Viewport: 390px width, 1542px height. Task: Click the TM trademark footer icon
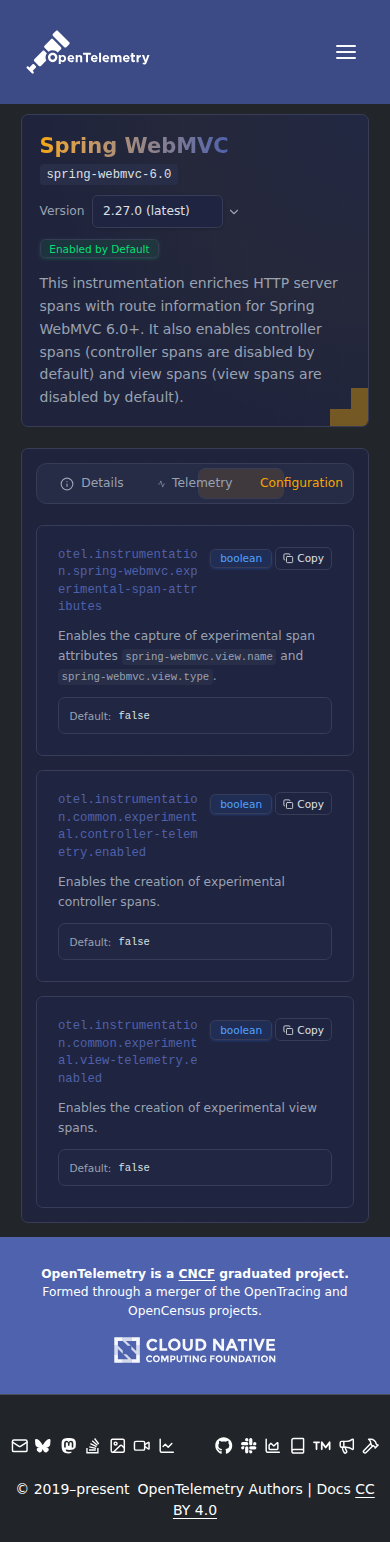point(321,1445)
